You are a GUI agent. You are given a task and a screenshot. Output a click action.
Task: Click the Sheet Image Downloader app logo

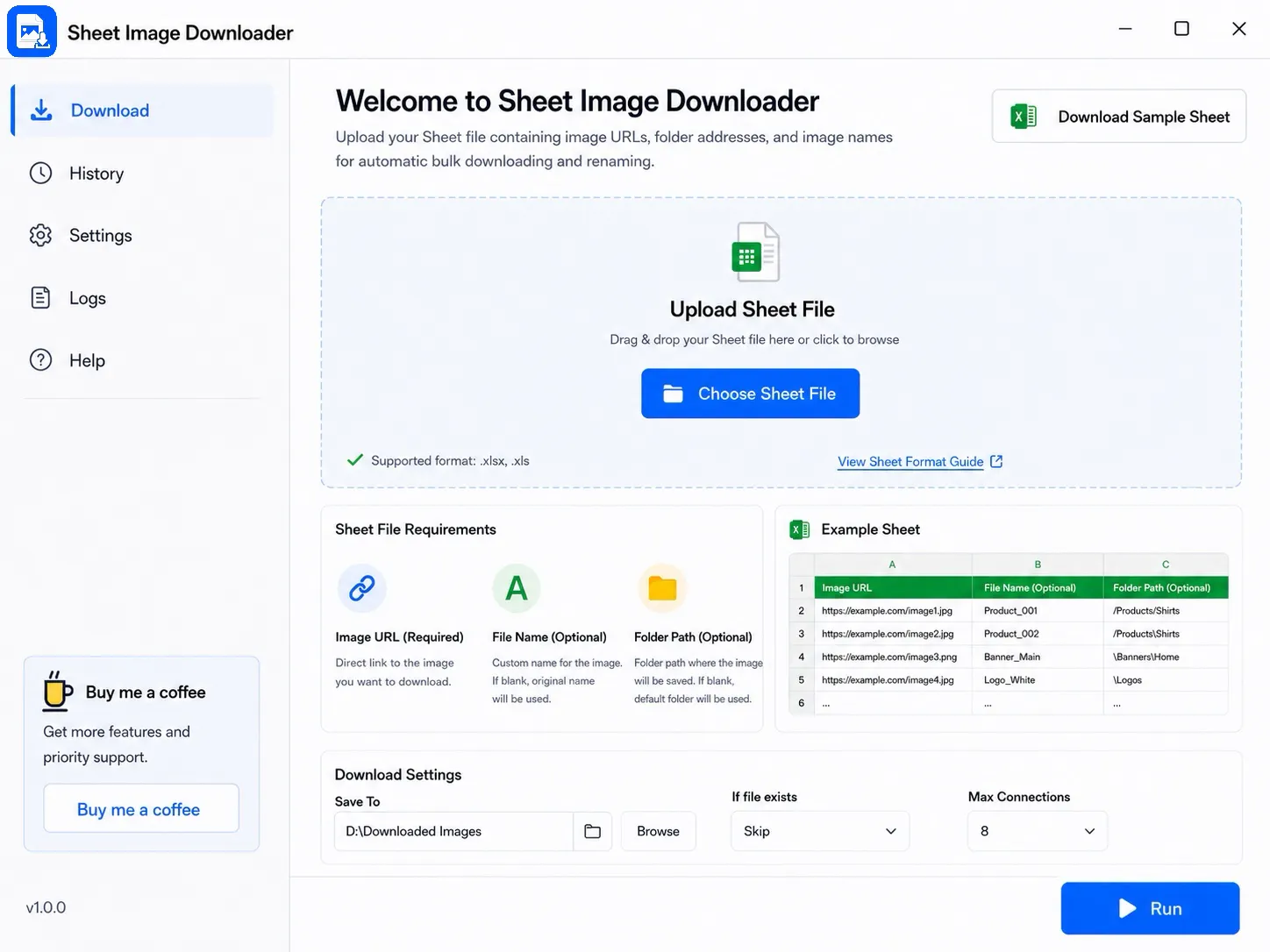tap(32, 32)
